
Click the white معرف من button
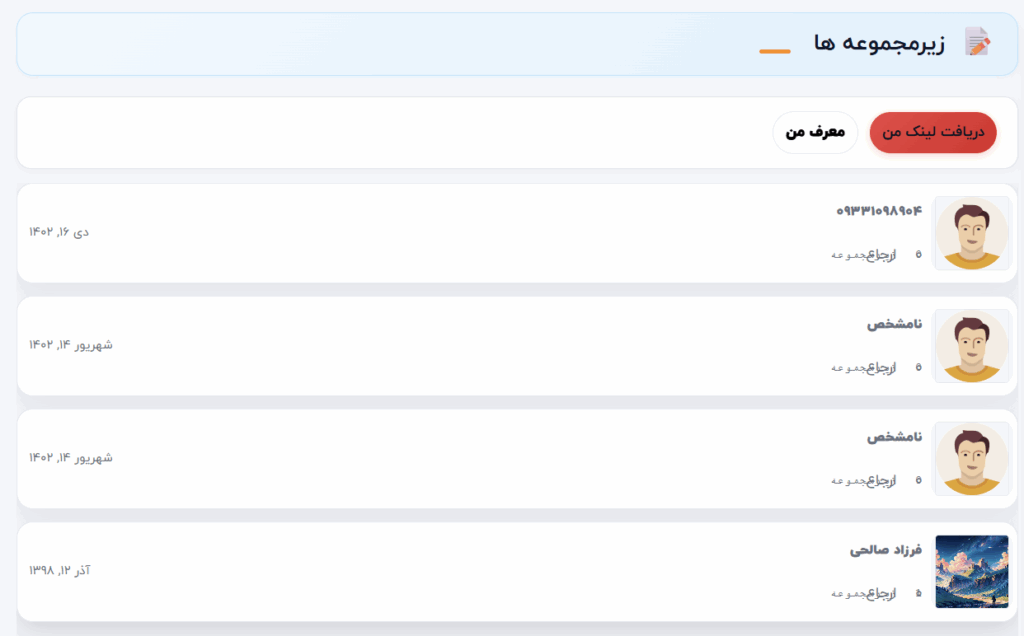[x=815, y=132]
